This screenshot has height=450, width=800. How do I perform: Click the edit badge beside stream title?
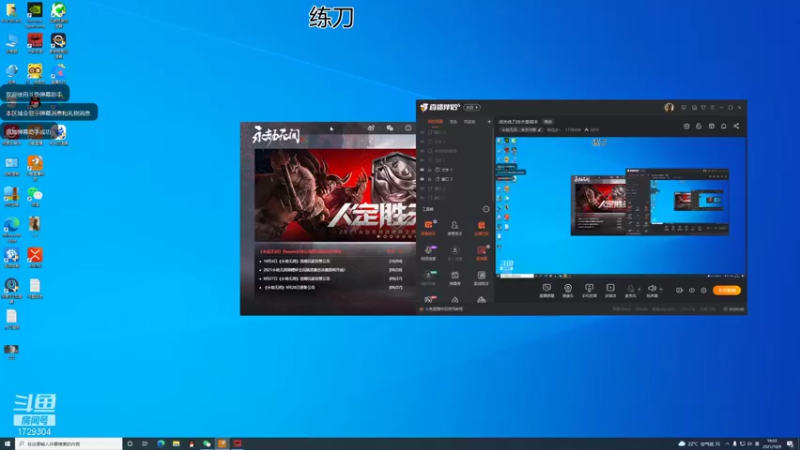548,122
